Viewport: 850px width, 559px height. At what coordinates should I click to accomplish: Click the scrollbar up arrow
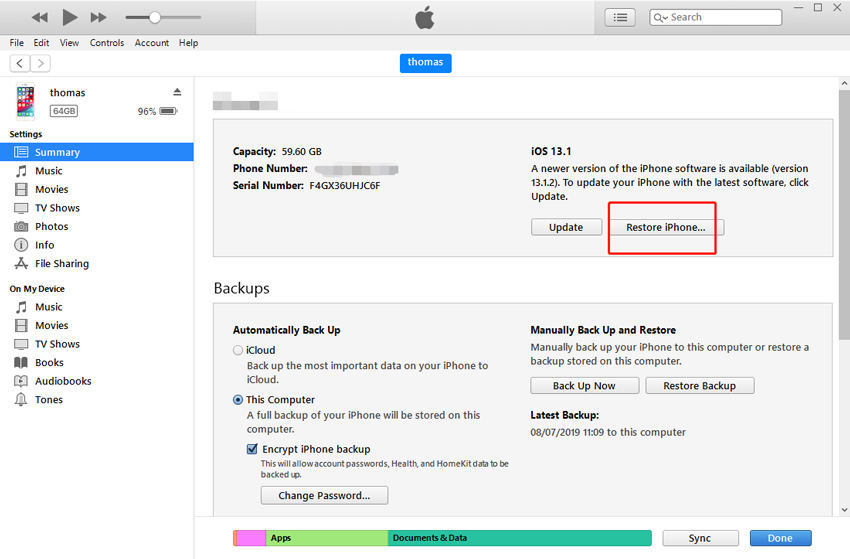(x=844, y=83)
